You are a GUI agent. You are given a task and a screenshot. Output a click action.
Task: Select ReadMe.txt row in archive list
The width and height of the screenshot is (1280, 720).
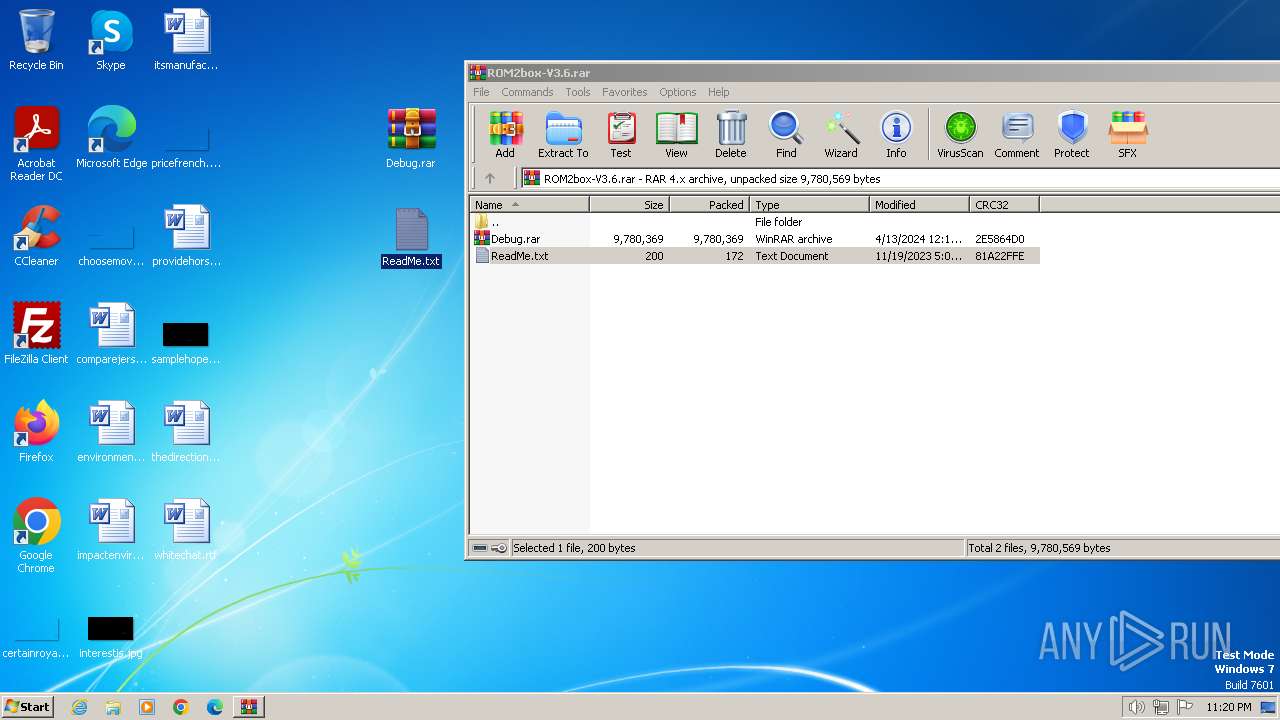(755, 256)
